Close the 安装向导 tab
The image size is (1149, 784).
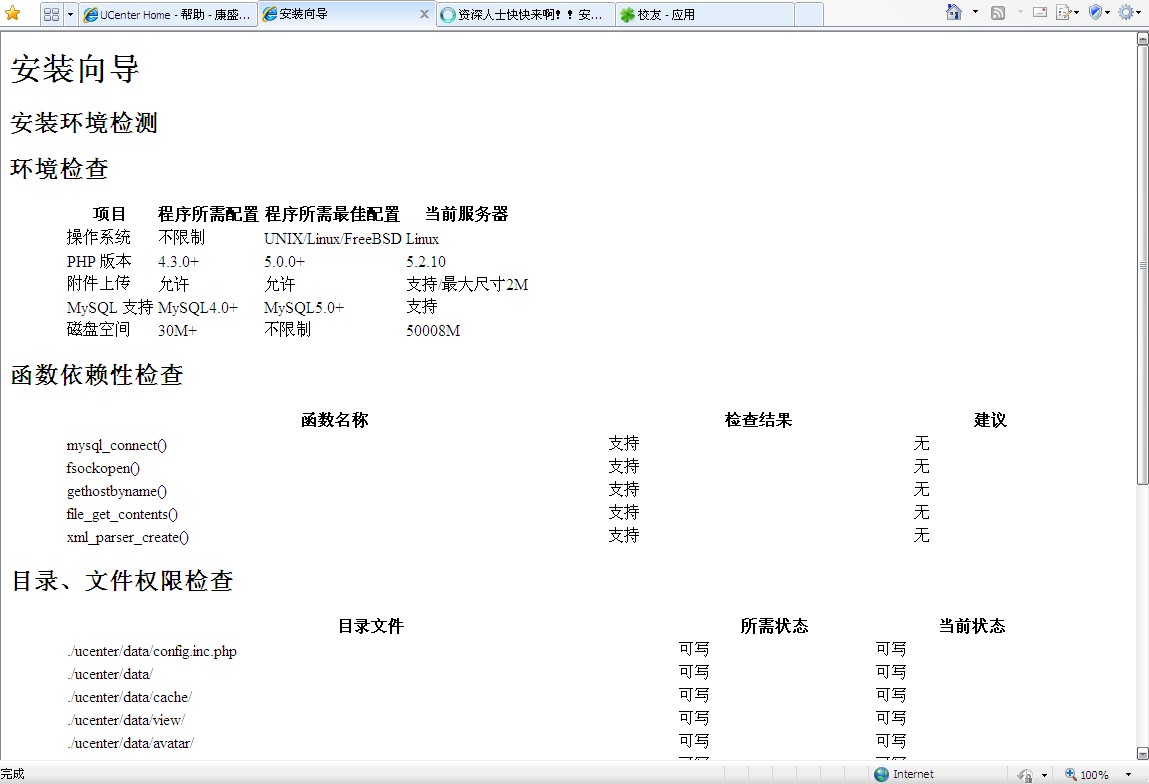click(424, 14)
